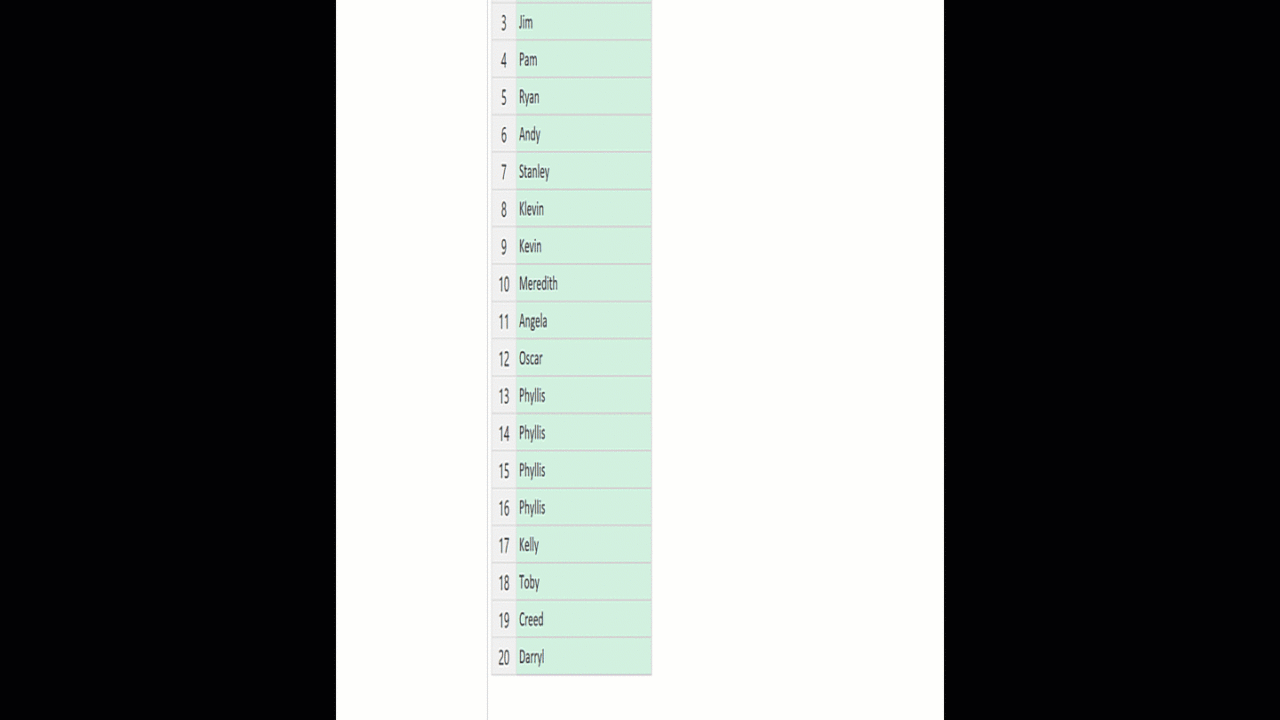Select the Angela name cell

point(582,321)
